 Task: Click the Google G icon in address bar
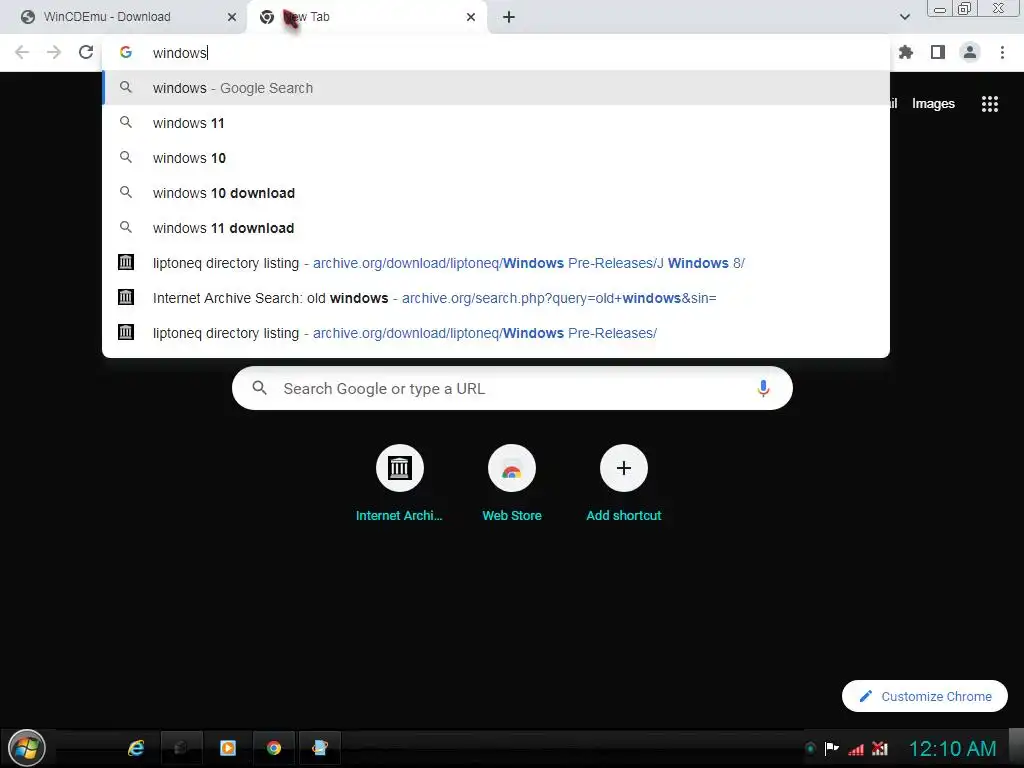126,52
